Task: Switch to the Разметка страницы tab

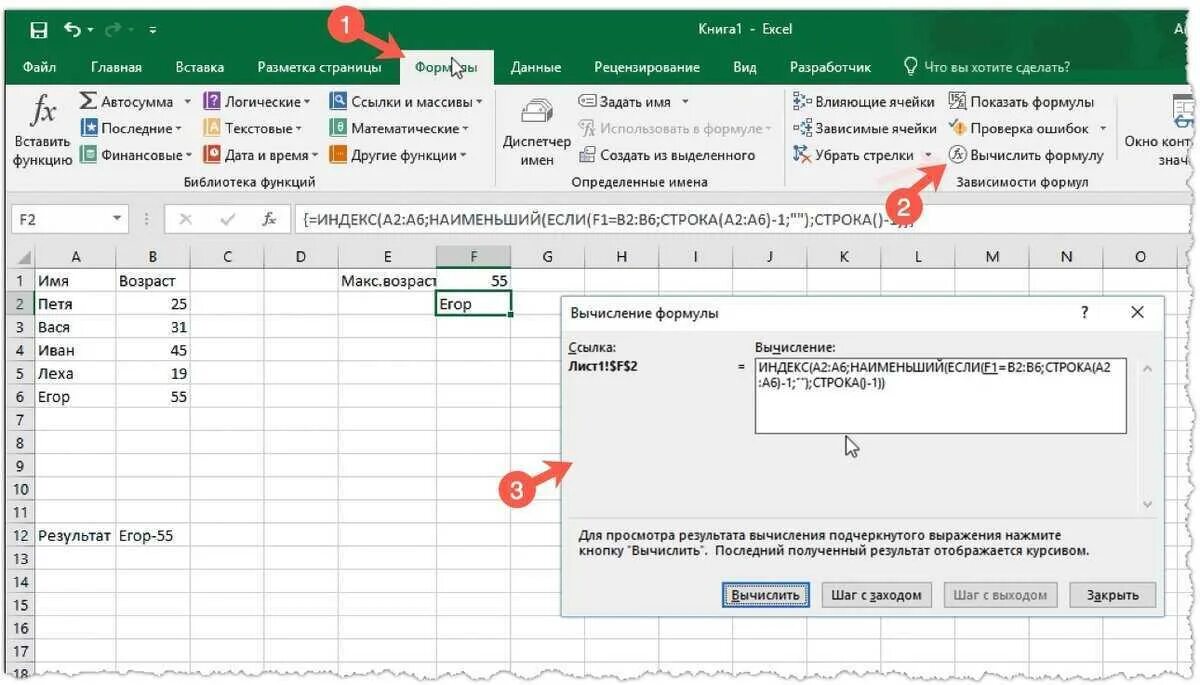Action: [319, 67]
